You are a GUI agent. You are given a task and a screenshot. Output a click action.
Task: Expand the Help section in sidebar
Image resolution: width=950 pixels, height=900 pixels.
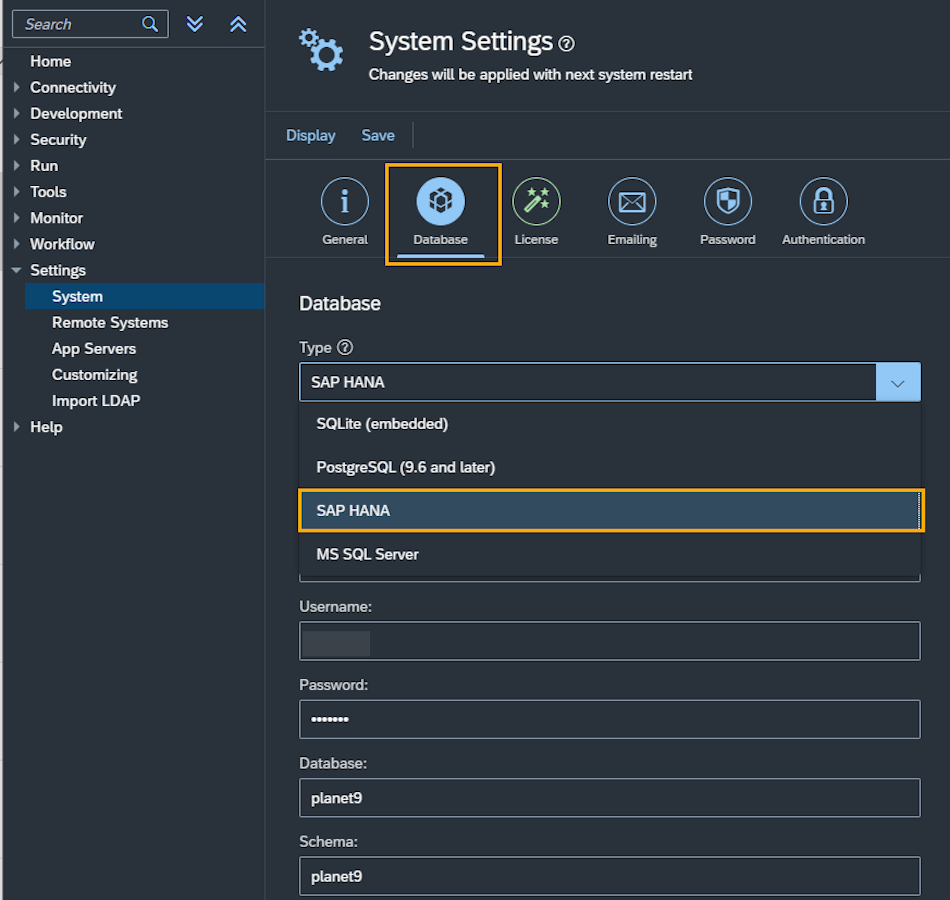pos(44,426)
